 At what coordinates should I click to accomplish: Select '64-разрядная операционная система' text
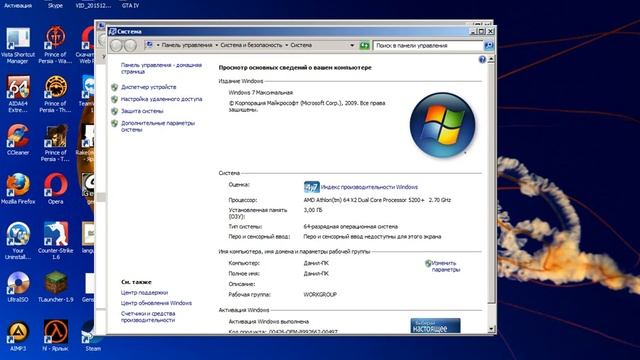351,226
